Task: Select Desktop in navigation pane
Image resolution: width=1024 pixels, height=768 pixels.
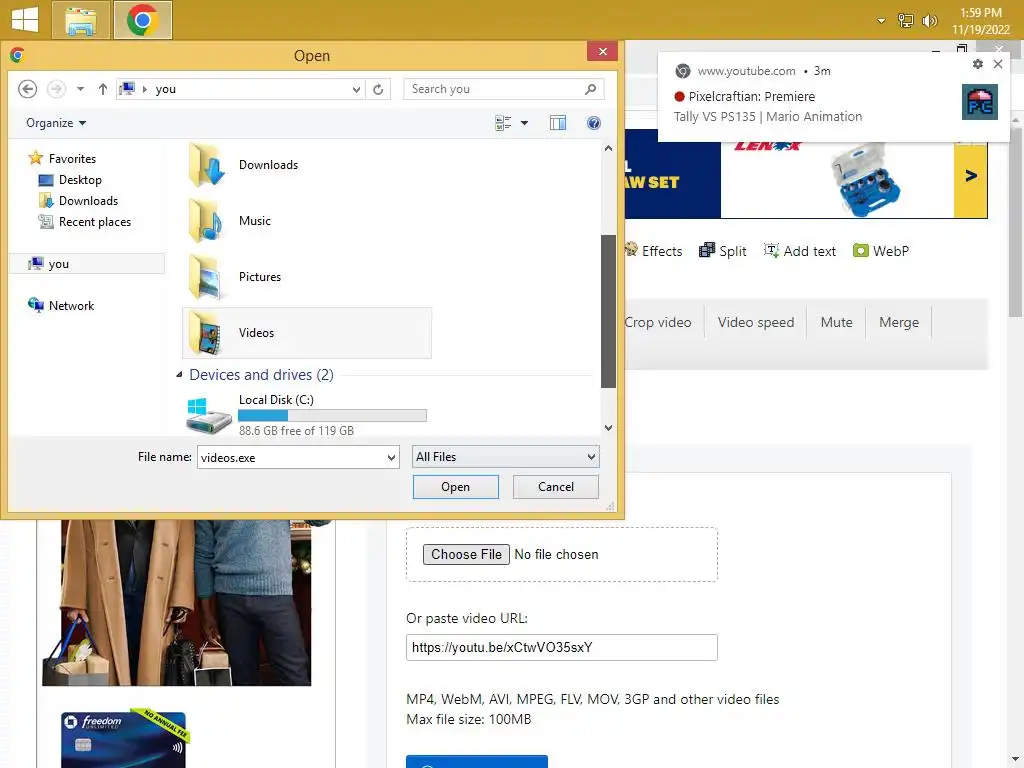Action: pyautogui.click(x=71, y=180)
